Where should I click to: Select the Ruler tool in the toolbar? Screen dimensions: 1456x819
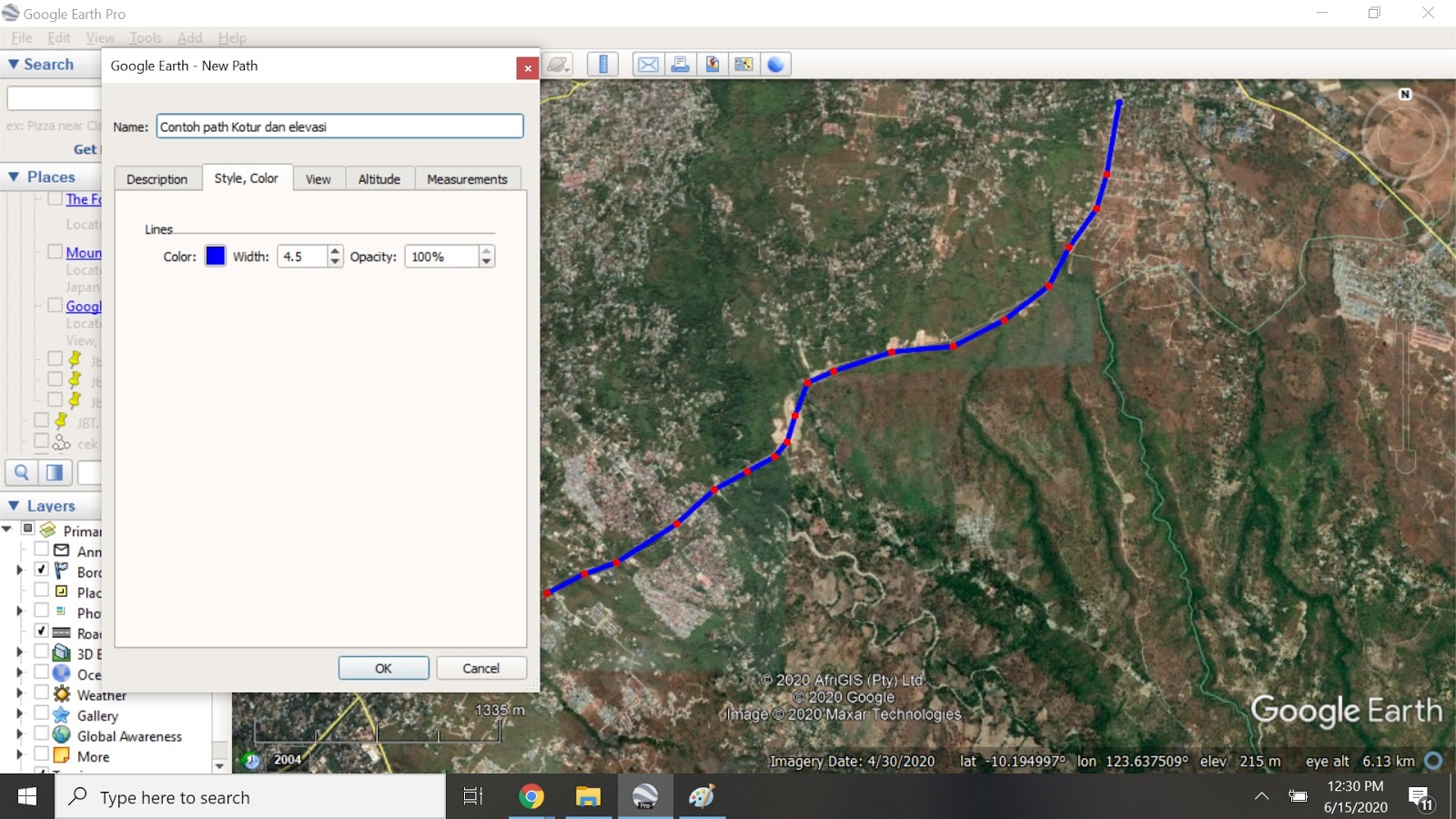tap(602, 65)
